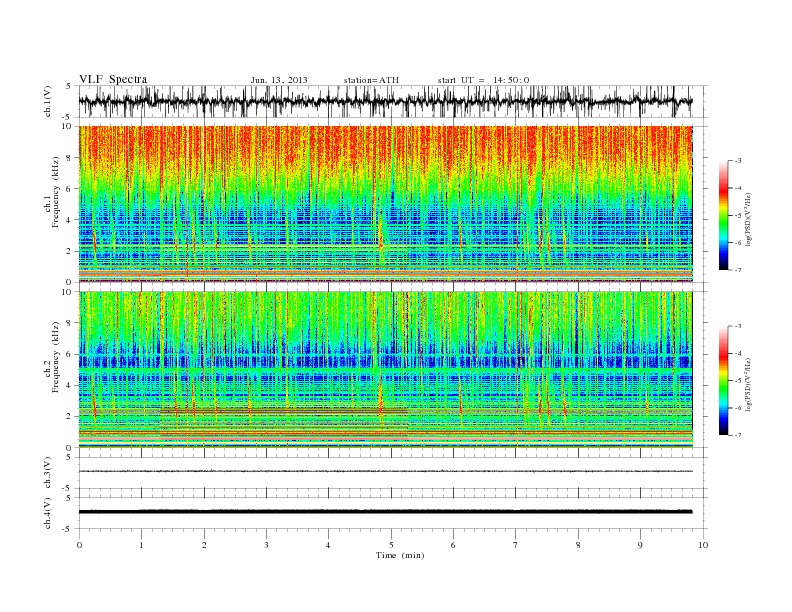Click the color scale bar beside ch.1 spectrogram
792x612 pixels.
point(723,215)
